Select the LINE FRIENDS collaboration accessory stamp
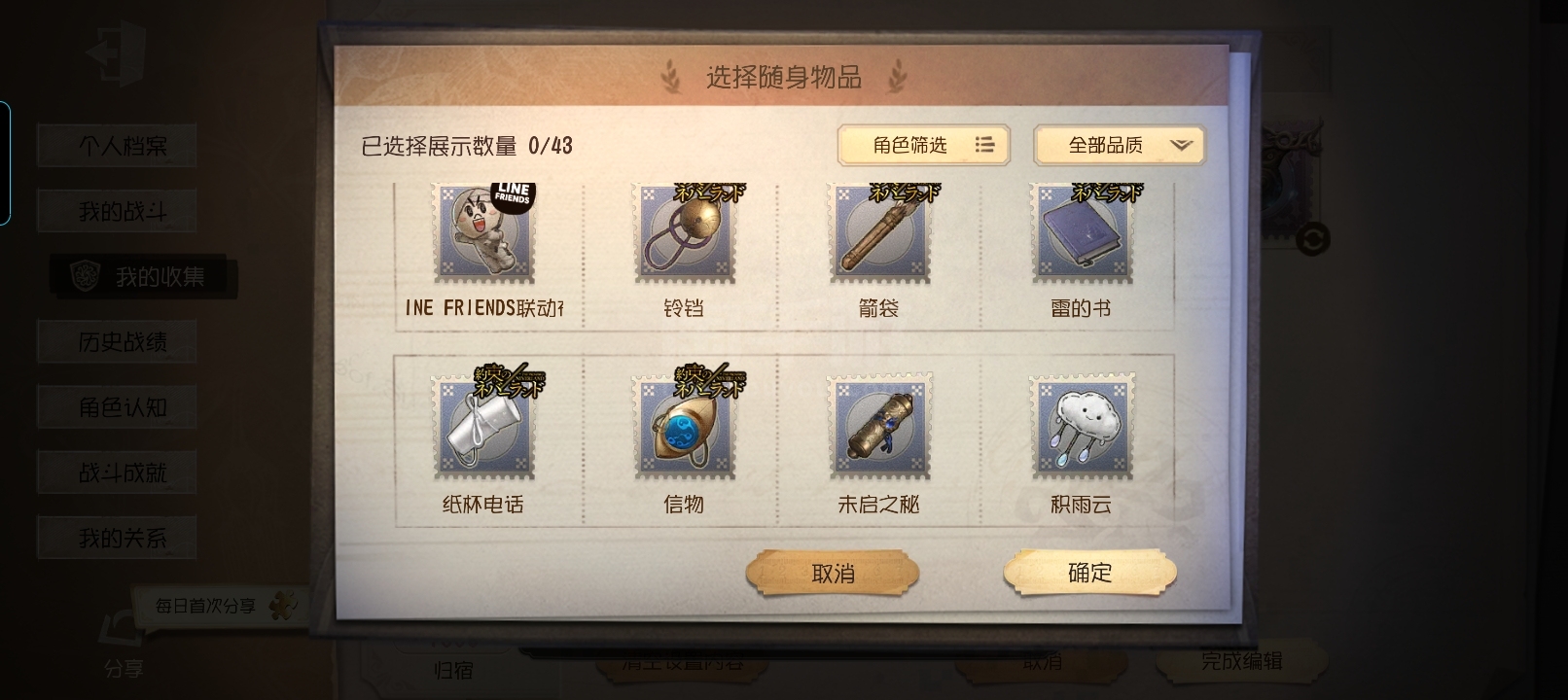Viewport: 1568px width, 700px height. click(483, 233)
